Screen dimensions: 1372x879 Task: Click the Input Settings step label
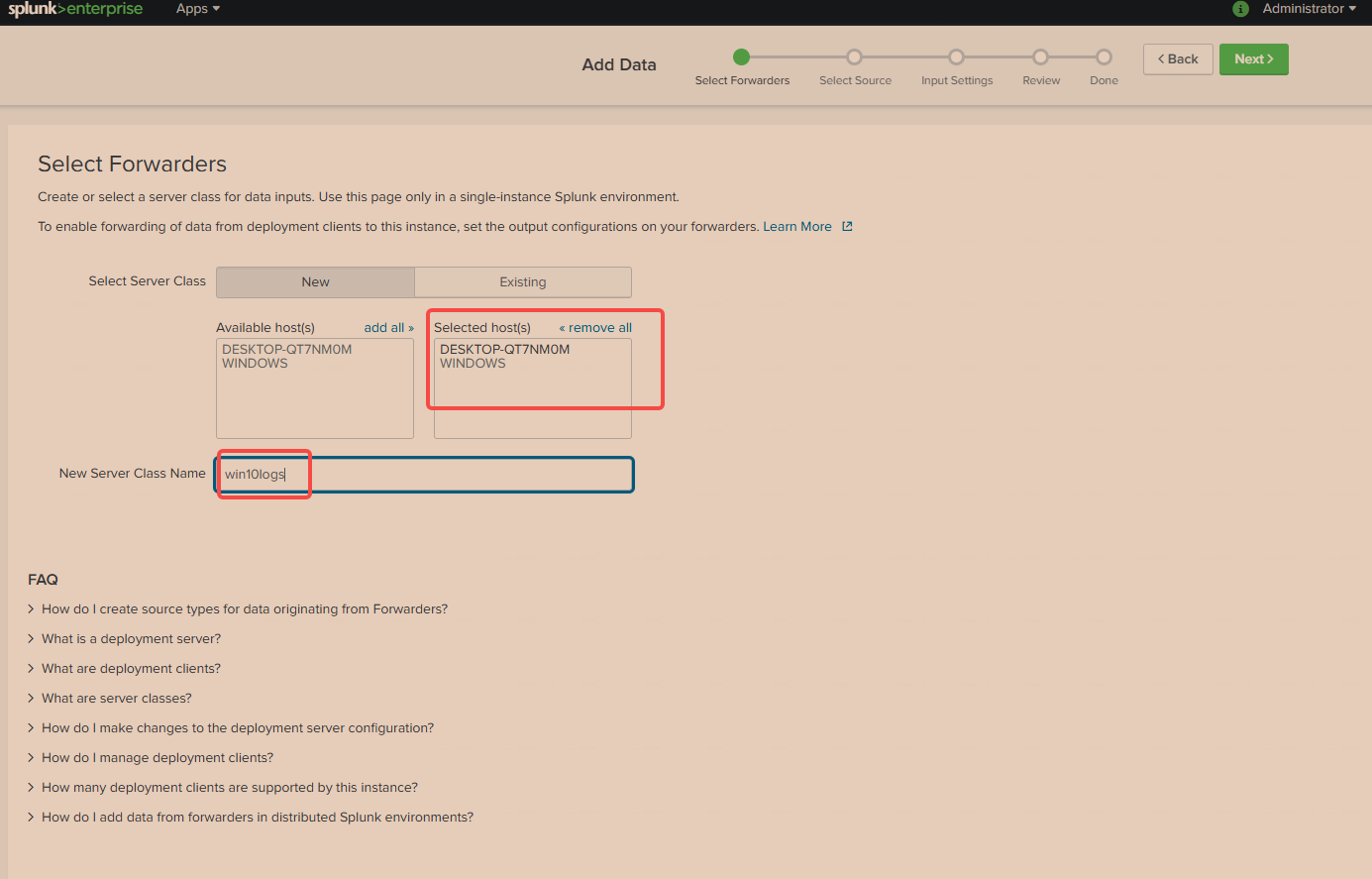point(957,81)
